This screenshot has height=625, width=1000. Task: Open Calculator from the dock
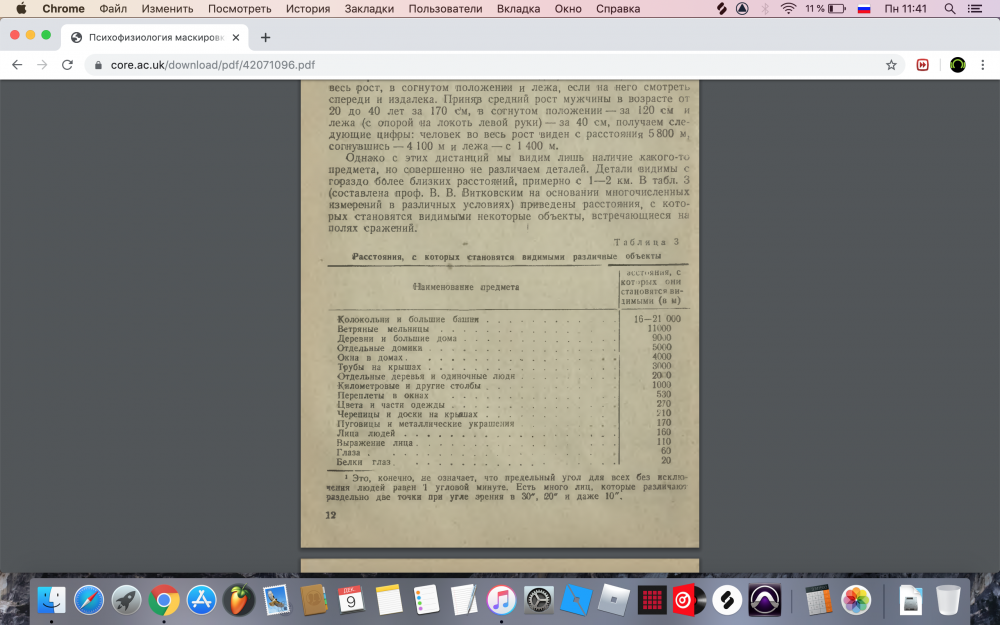pyautogui.click(x=818, y=600)
